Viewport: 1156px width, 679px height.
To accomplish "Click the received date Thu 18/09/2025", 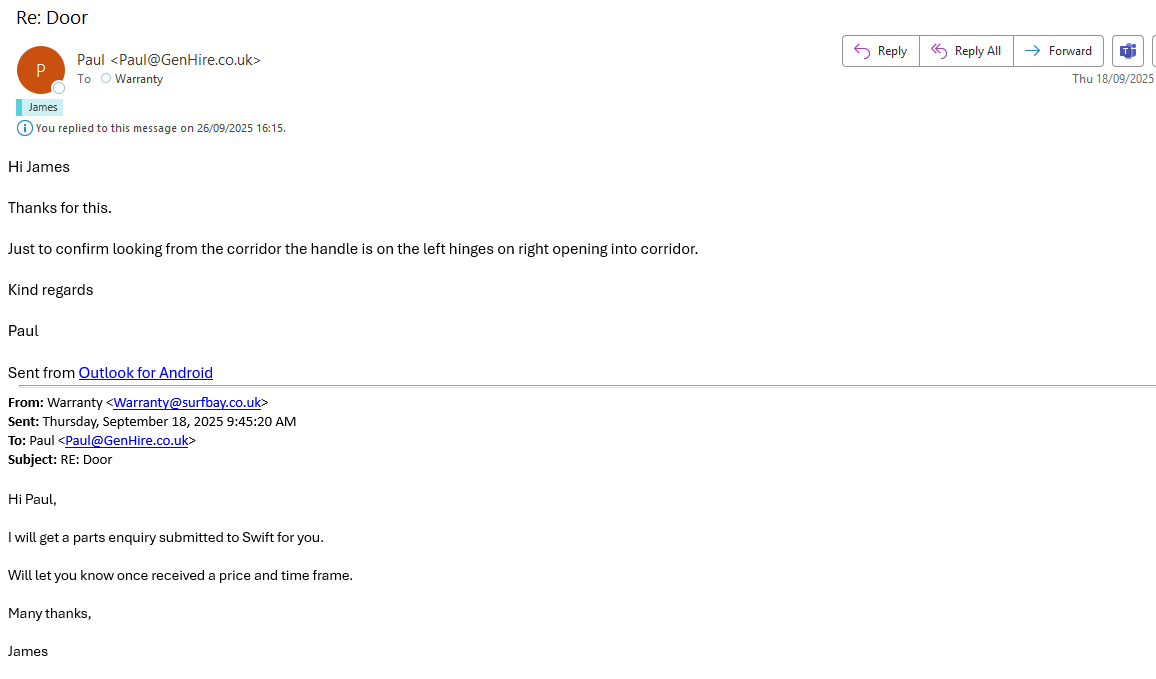I will (x=1113, y=79).
